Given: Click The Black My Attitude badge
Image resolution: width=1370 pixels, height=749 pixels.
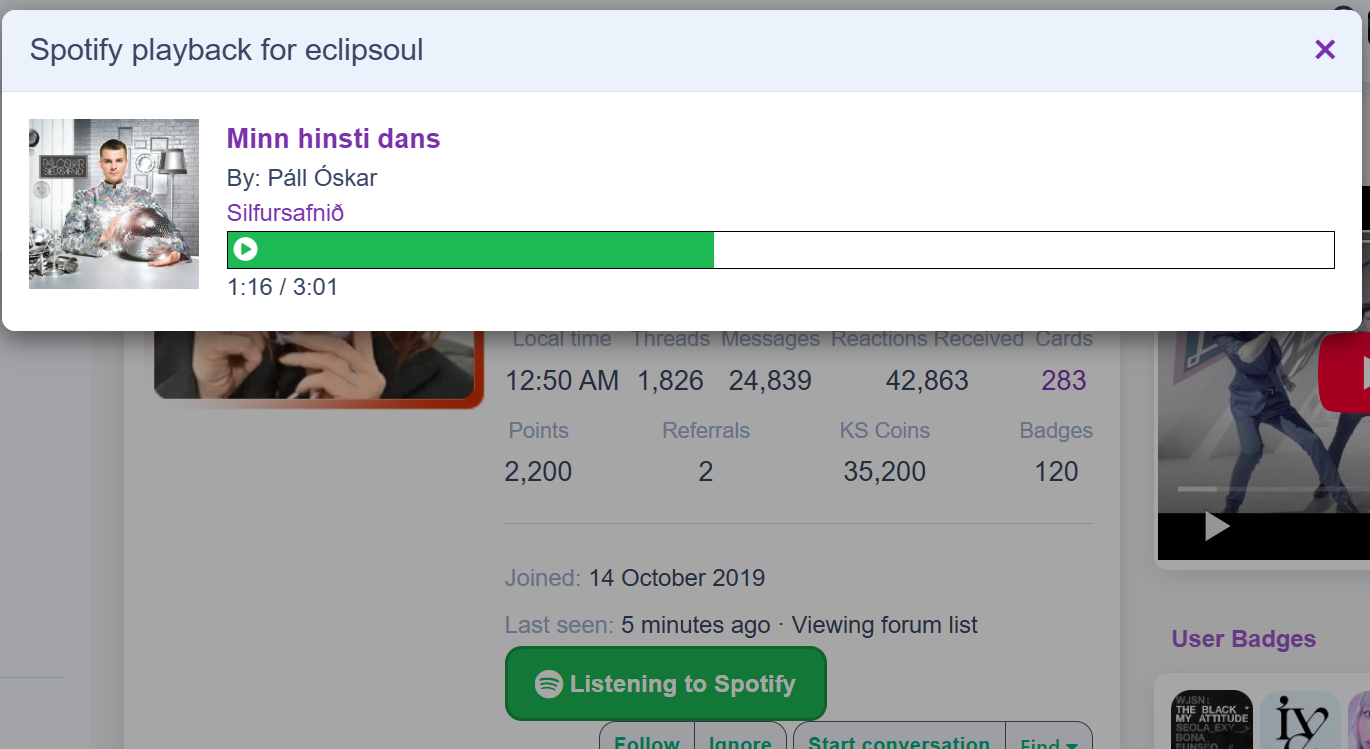Looking at the screenshot, I should coord(1212,720).
